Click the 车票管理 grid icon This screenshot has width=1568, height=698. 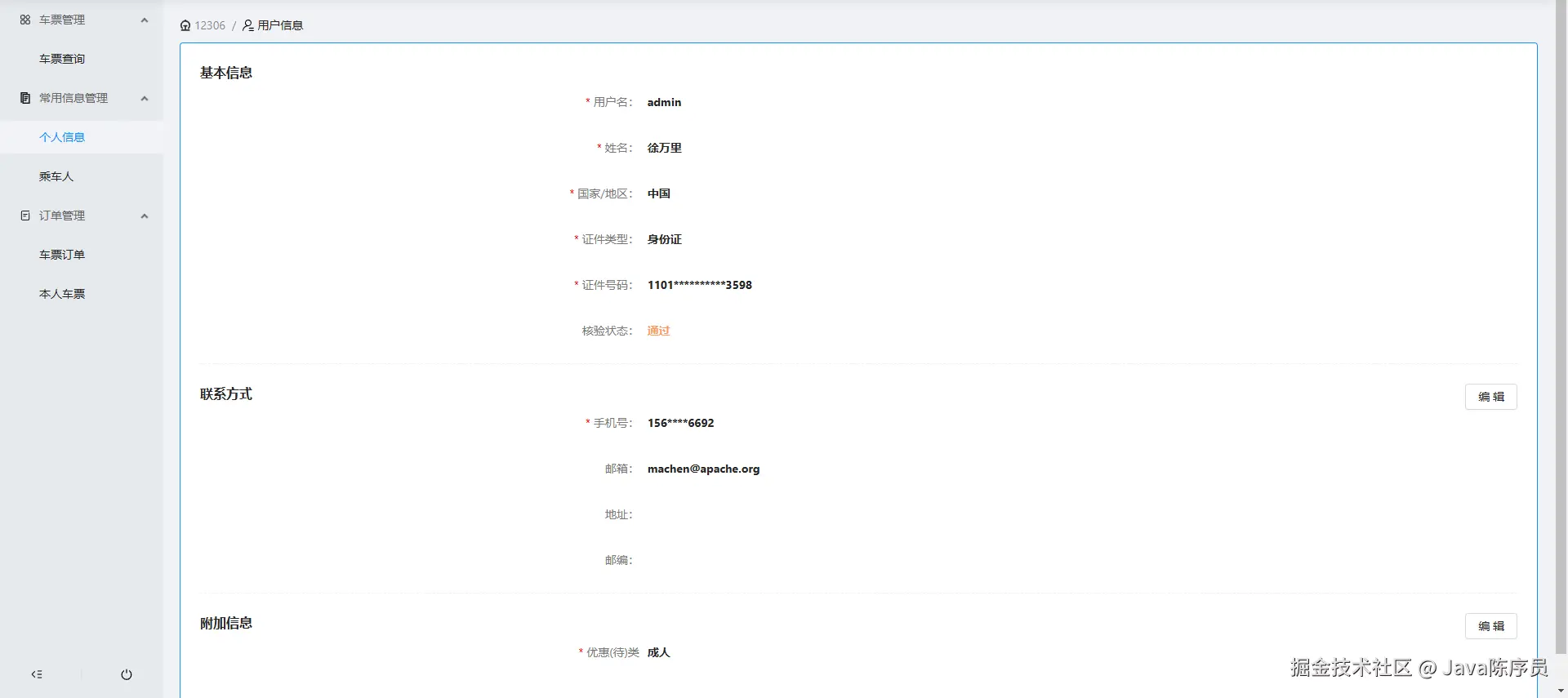(25, 20)
